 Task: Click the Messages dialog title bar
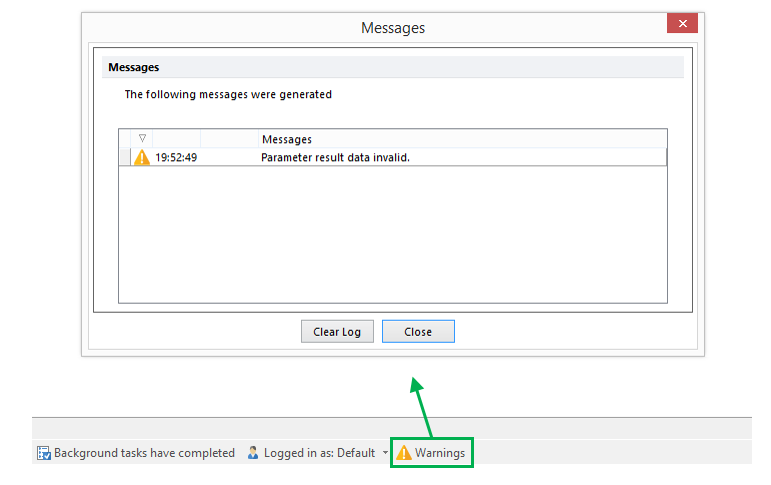tap(392, 27)
